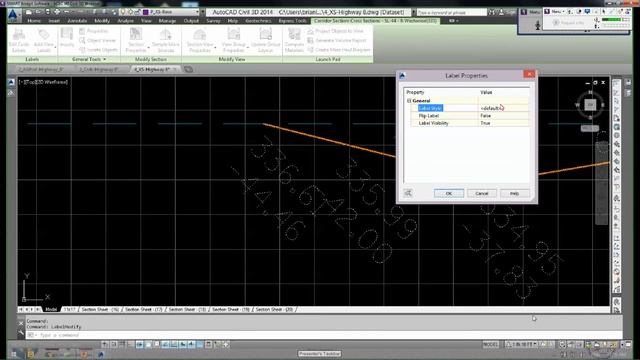640x360 pixels.
Task: Click Help in Label Properties dialog
Action: (x=514, y=193)
